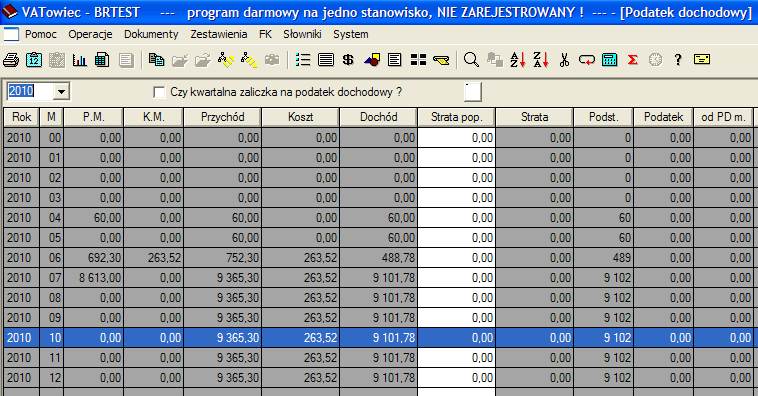Open the calculator icon in toolbar
Image resolution: width=758 pixels, height=396 pixels.
click(610, 60)
